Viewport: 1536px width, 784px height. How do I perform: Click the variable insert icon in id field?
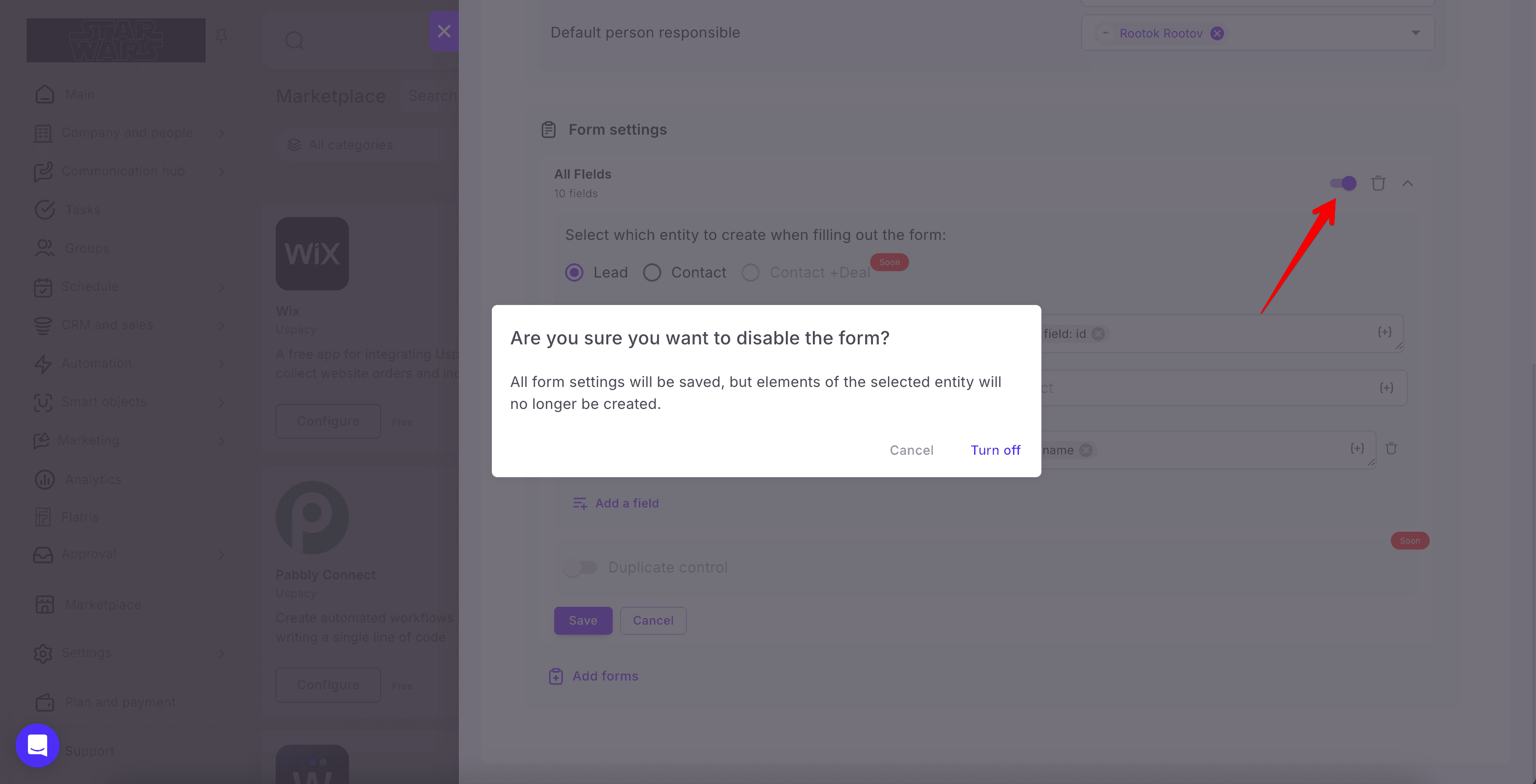(x=1384, y=332)
